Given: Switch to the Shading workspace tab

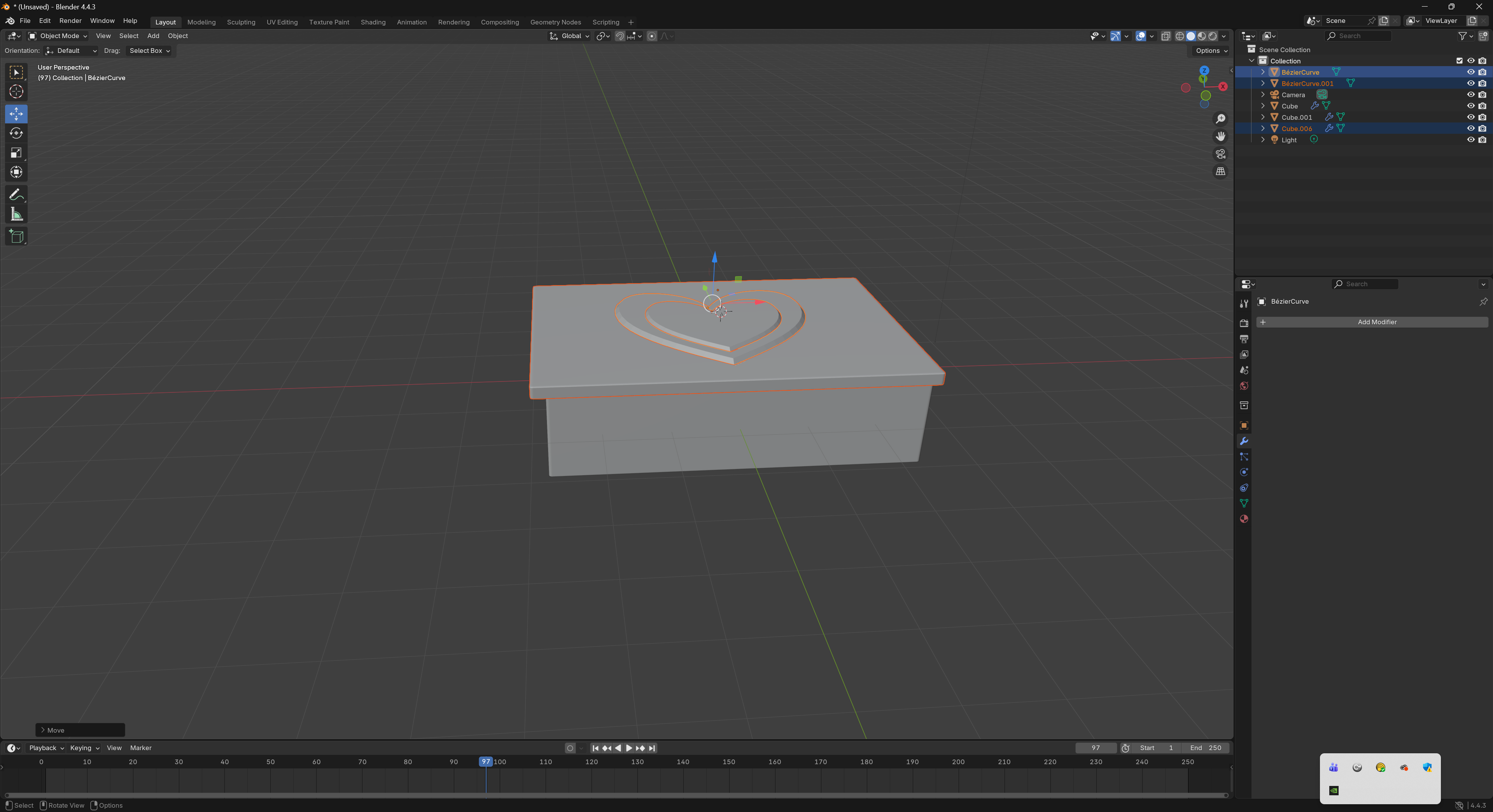Looking at the screenshot, I should point(373,22).
